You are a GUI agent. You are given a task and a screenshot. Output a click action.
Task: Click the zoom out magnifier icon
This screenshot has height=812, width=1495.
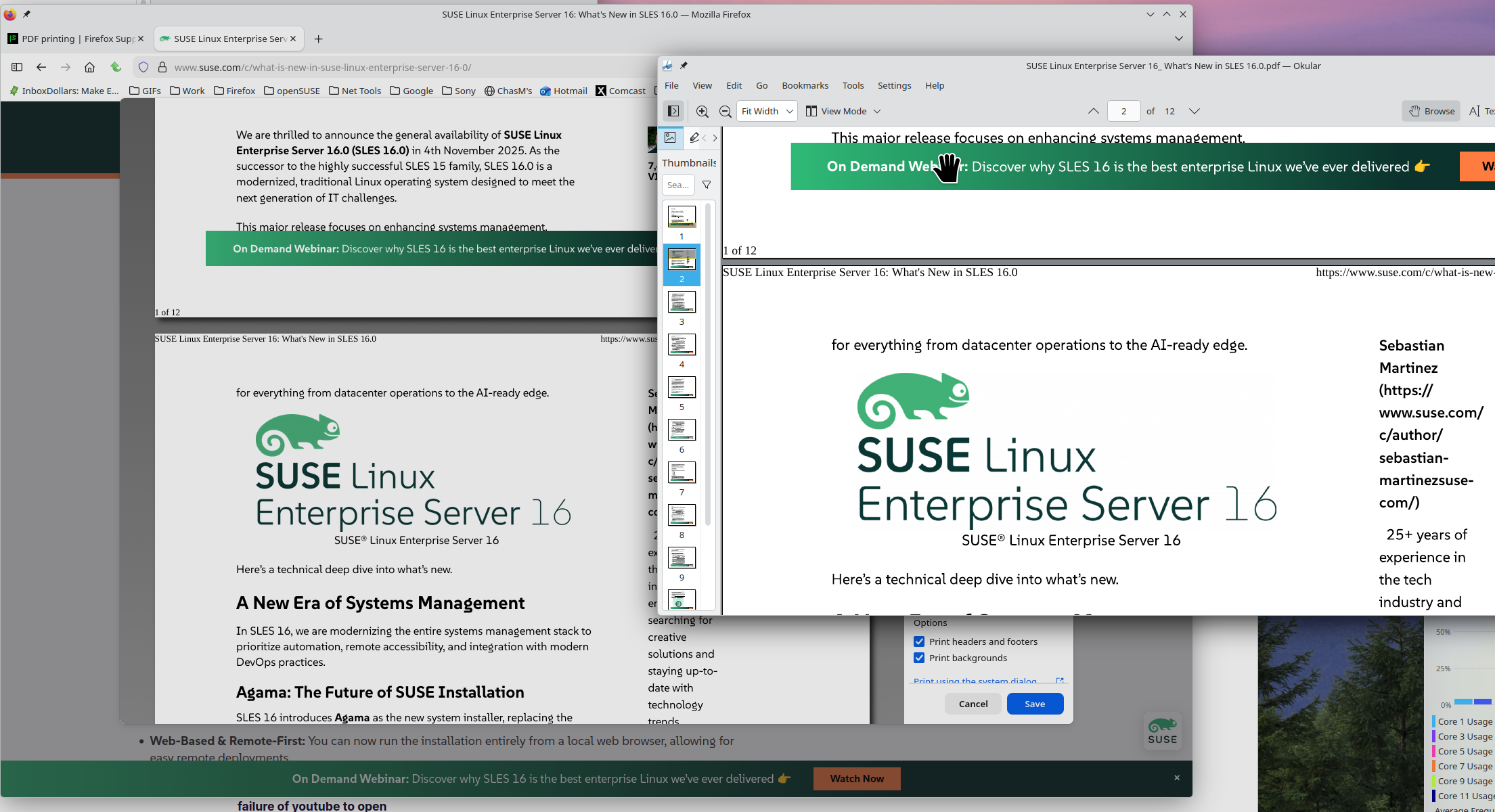[x=725, y=111]
